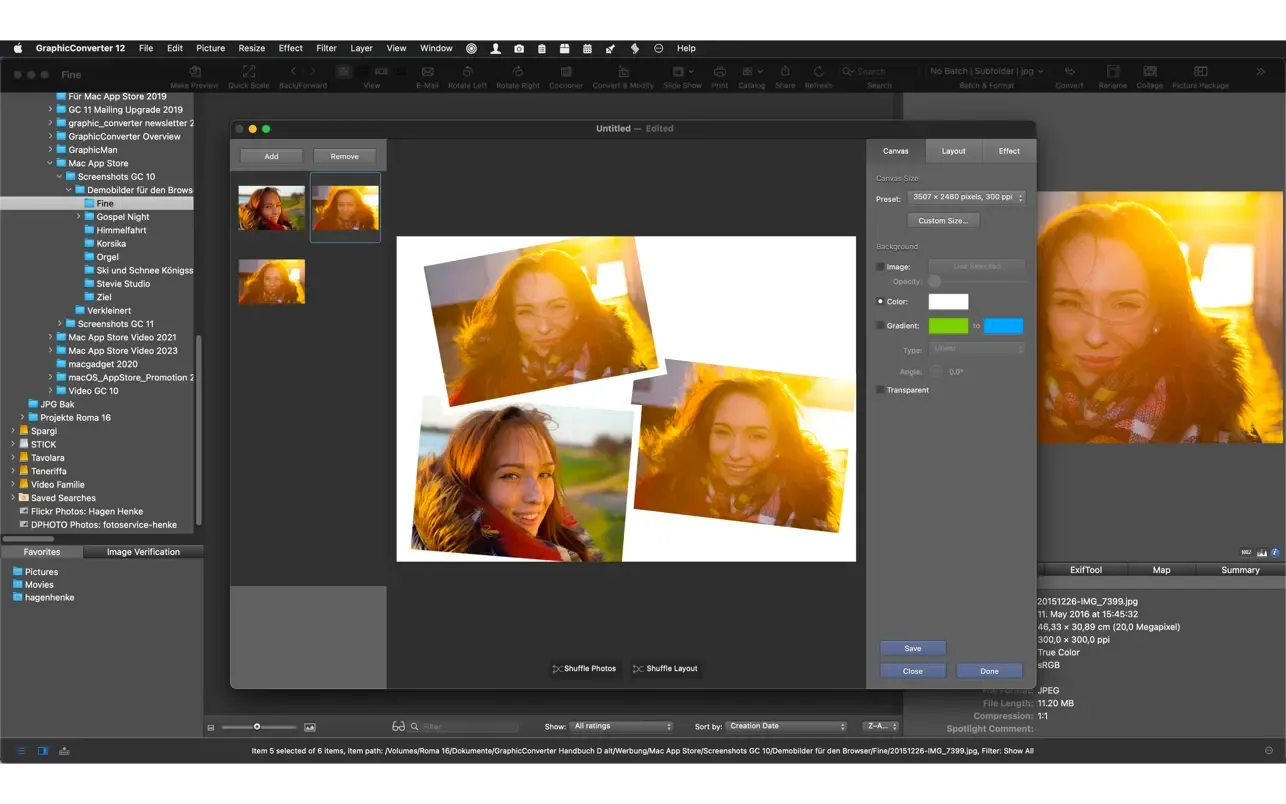Click the Picture Package toolbar icon
The height and width of the screenshot is (804, 1286).
point(1201,72)
